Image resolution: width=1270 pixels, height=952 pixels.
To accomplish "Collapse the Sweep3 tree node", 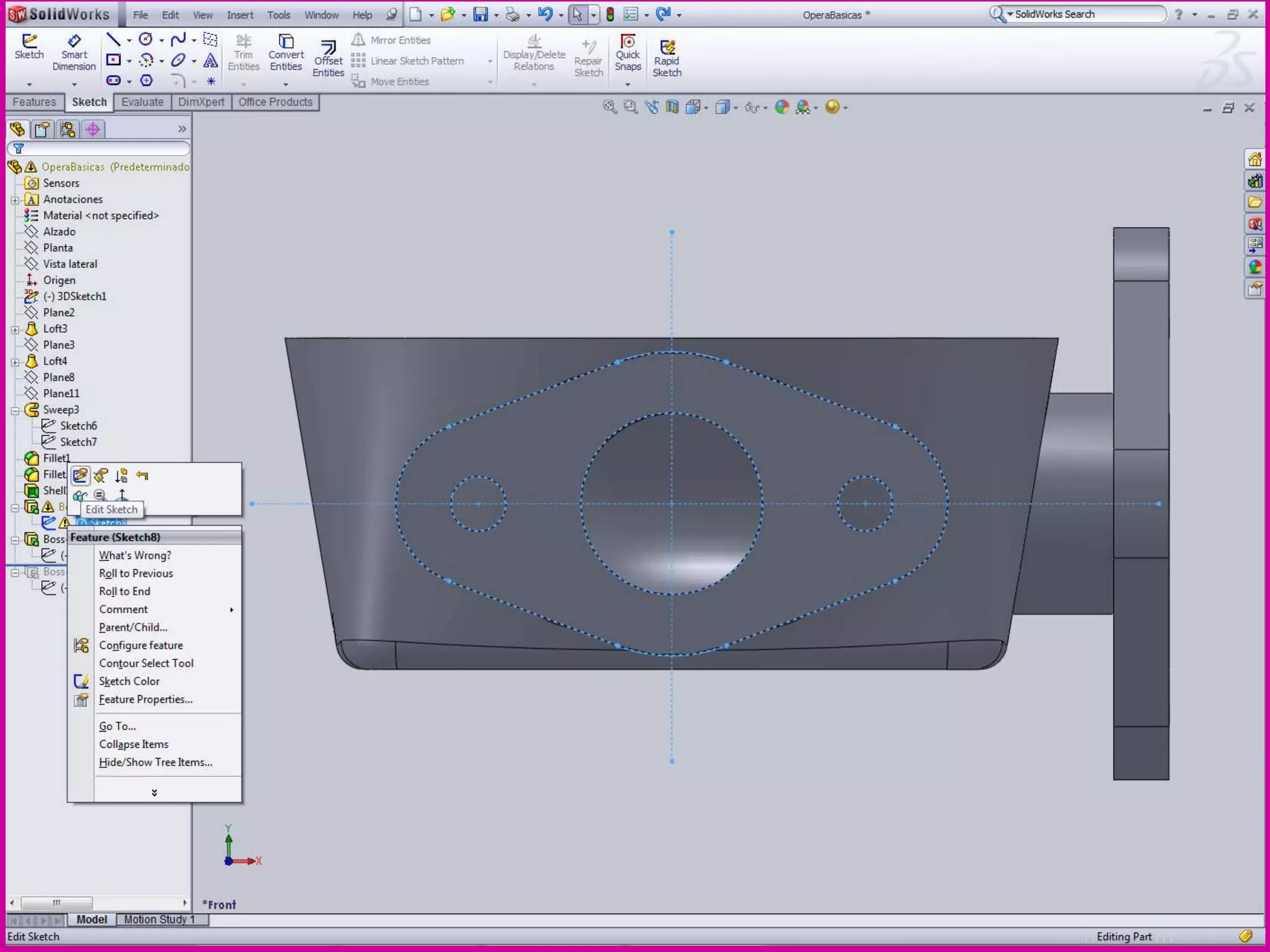I will coord(15,410).
